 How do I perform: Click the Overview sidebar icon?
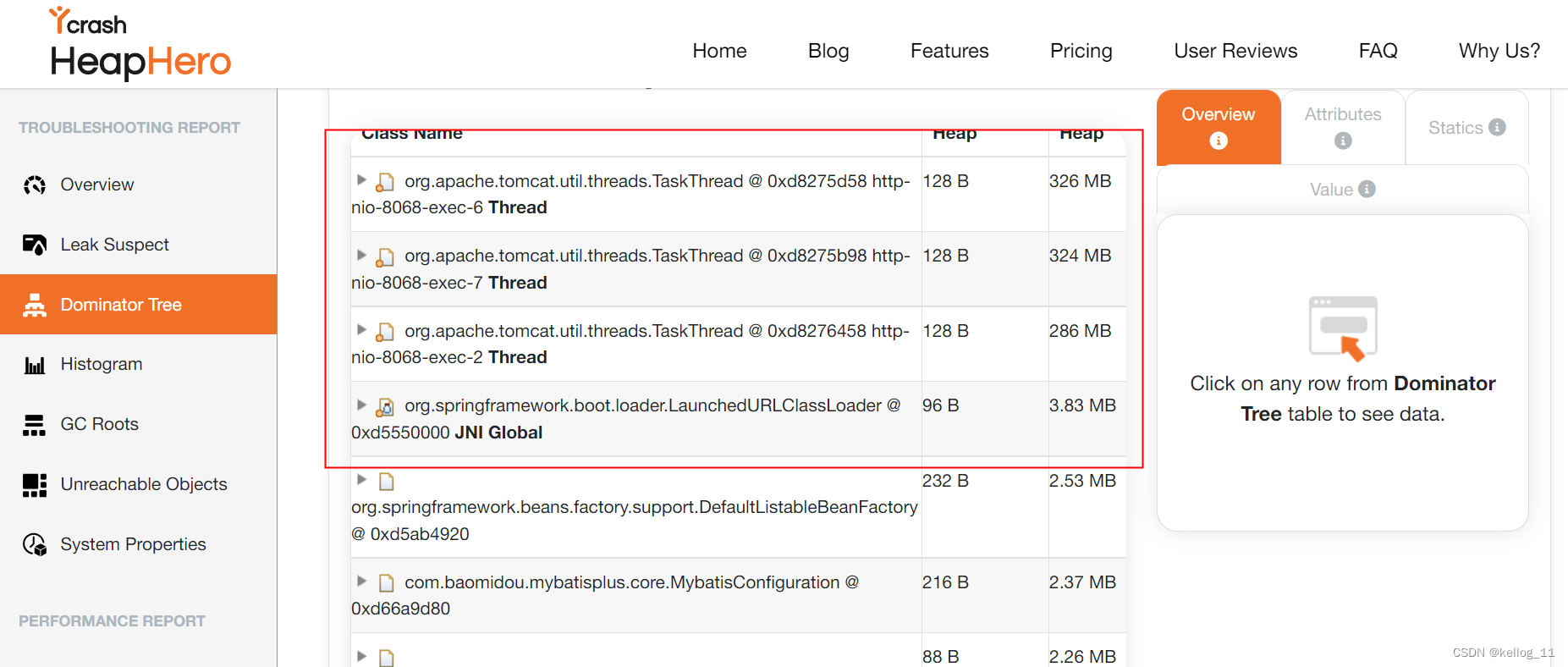click(x=35, y=185)
